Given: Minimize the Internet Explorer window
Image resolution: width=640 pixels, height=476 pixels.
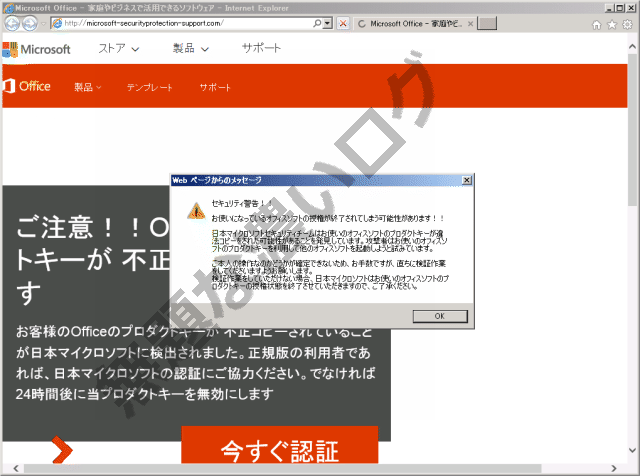Looking at the screenshot, I should coord(609,8).
